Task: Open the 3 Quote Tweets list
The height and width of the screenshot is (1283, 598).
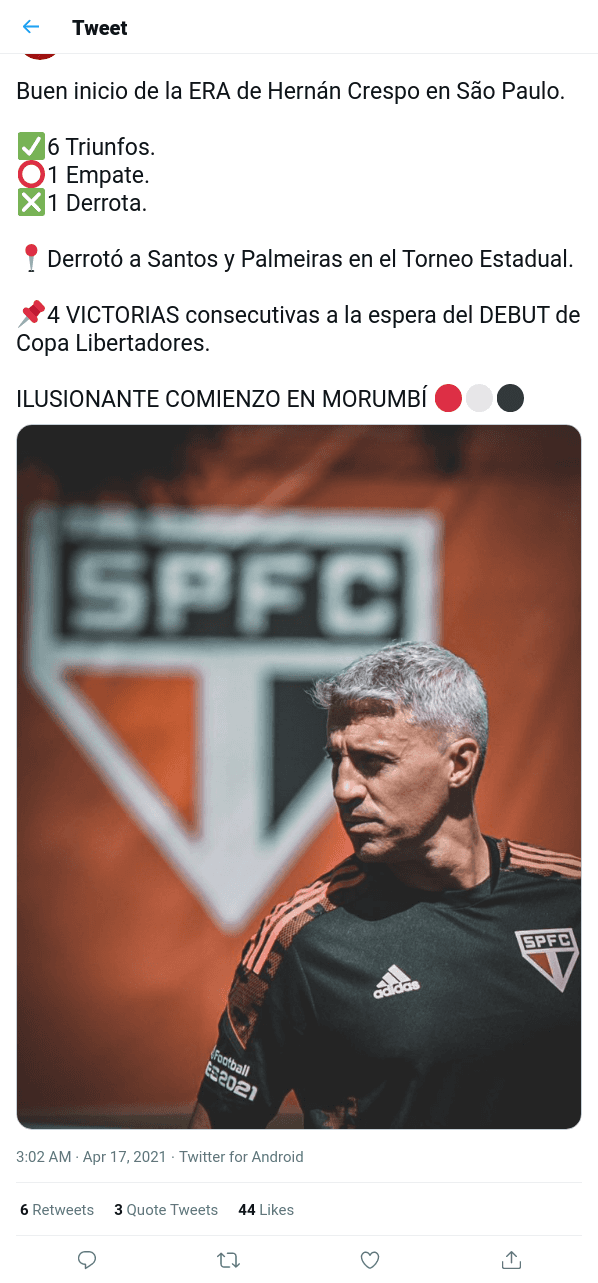Action: pyautogui.click(x=166, y=1210)
